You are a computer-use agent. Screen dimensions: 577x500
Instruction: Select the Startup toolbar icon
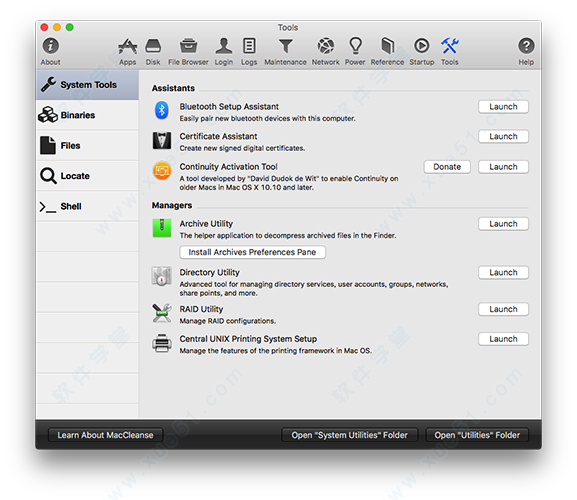point(422,46)
